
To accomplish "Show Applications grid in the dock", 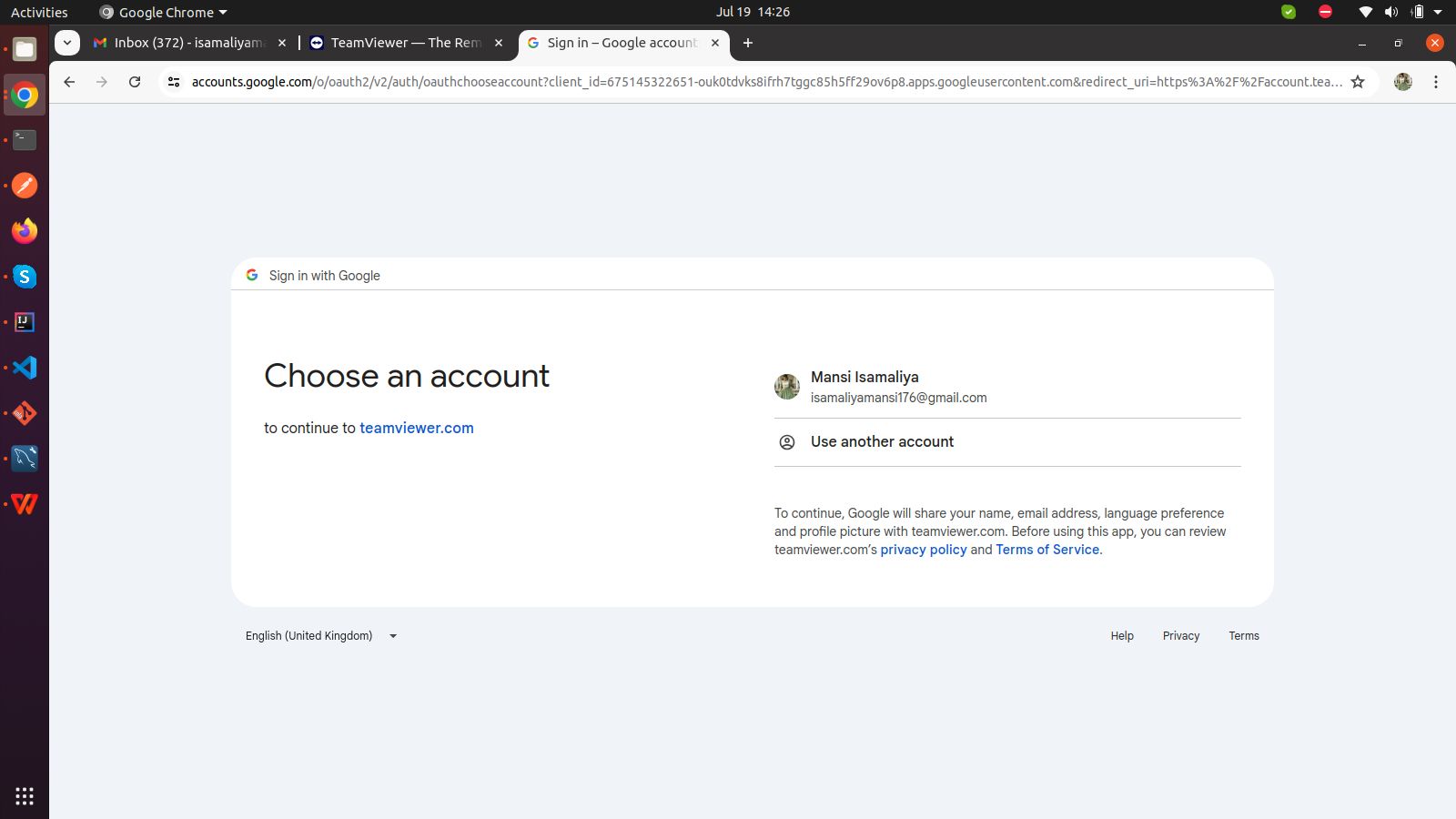I will tap(25, 796).
